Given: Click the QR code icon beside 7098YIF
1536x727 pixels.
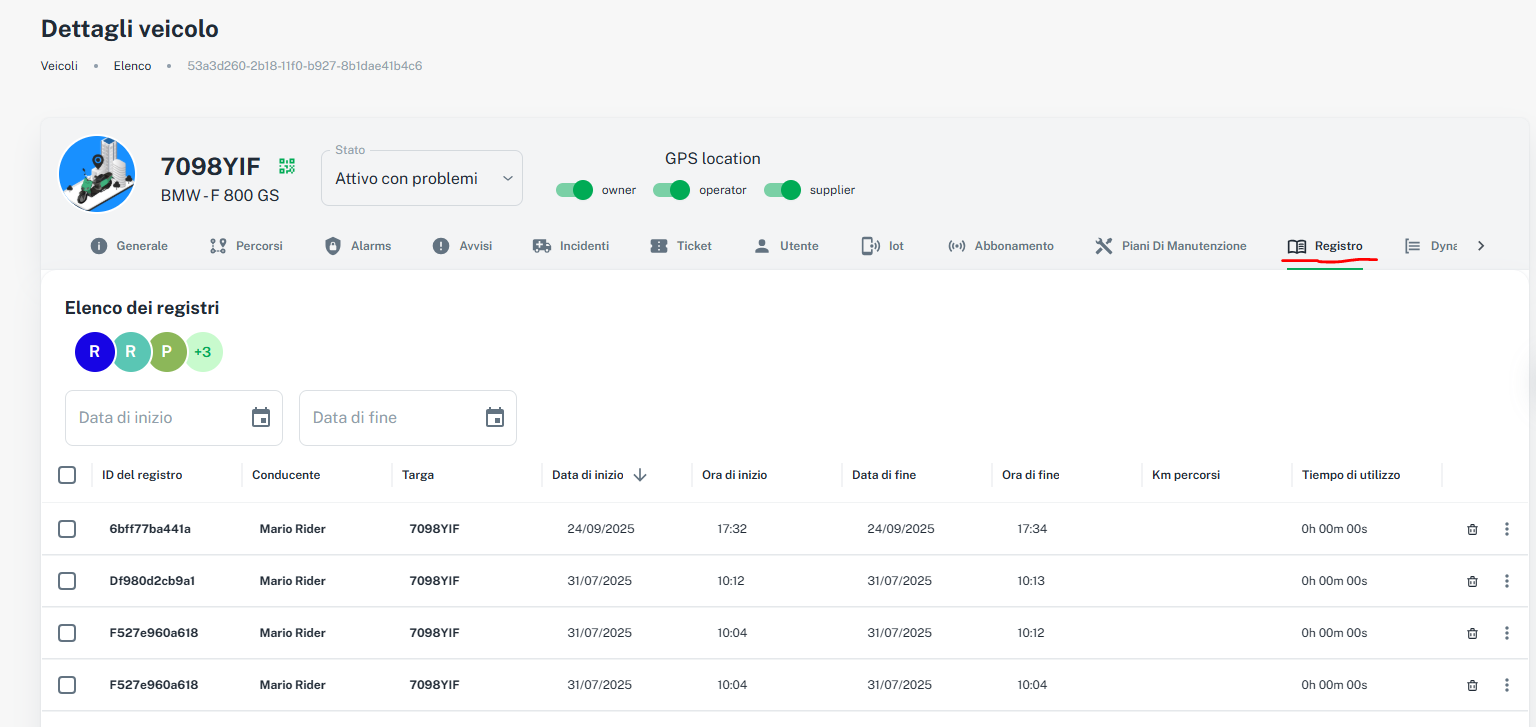Looking at the screenshot, I should coord(287,166).
